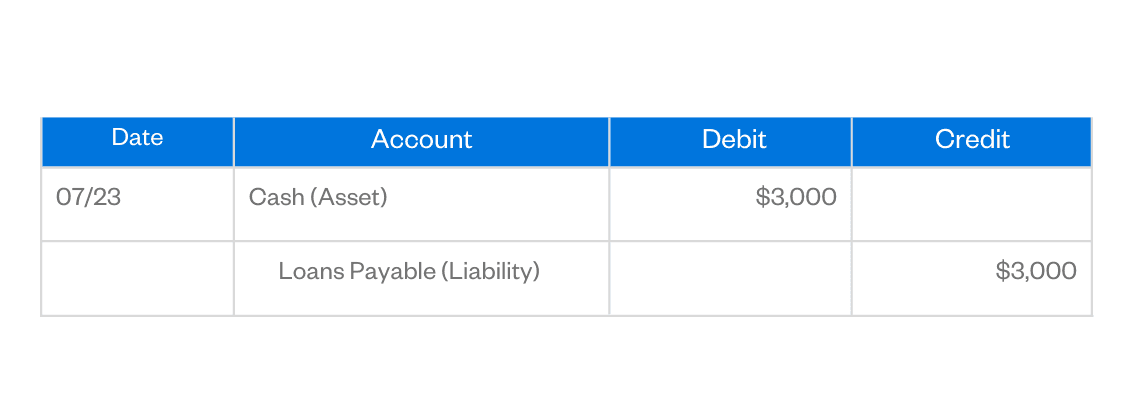Select the Account column header
This screenshot has height=400, width=1133.
421,139
